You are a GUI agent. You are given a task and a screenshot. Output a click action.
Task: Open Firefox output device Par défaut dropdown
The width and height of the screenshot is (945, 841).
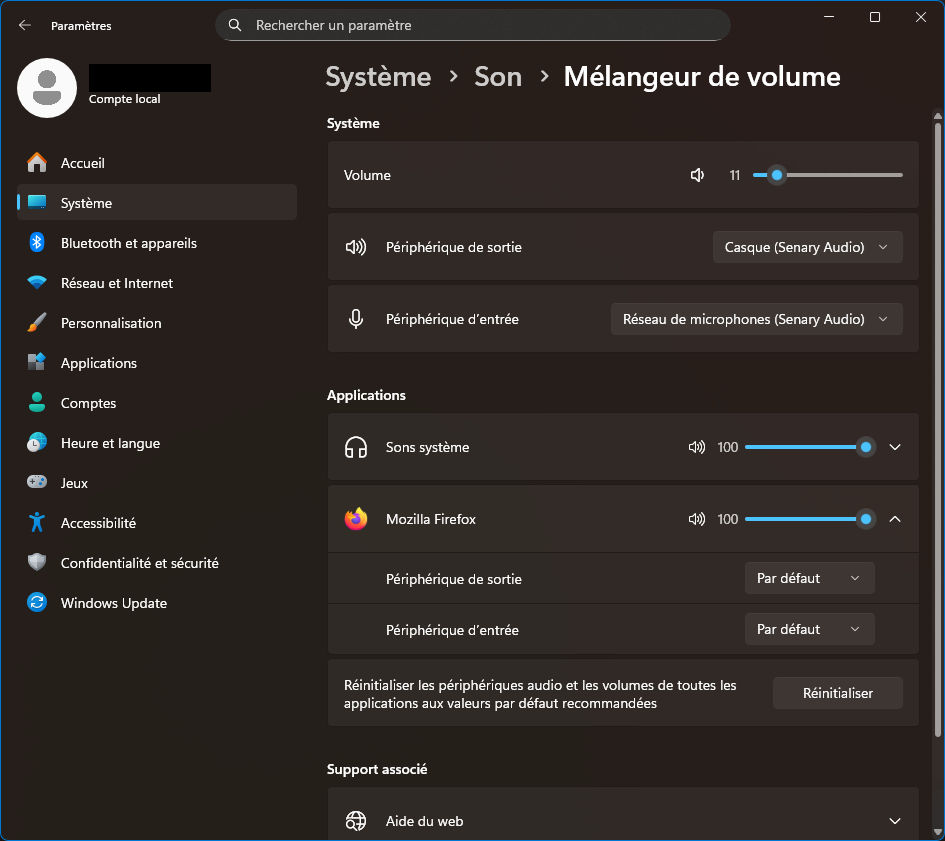tap(809, 578)
